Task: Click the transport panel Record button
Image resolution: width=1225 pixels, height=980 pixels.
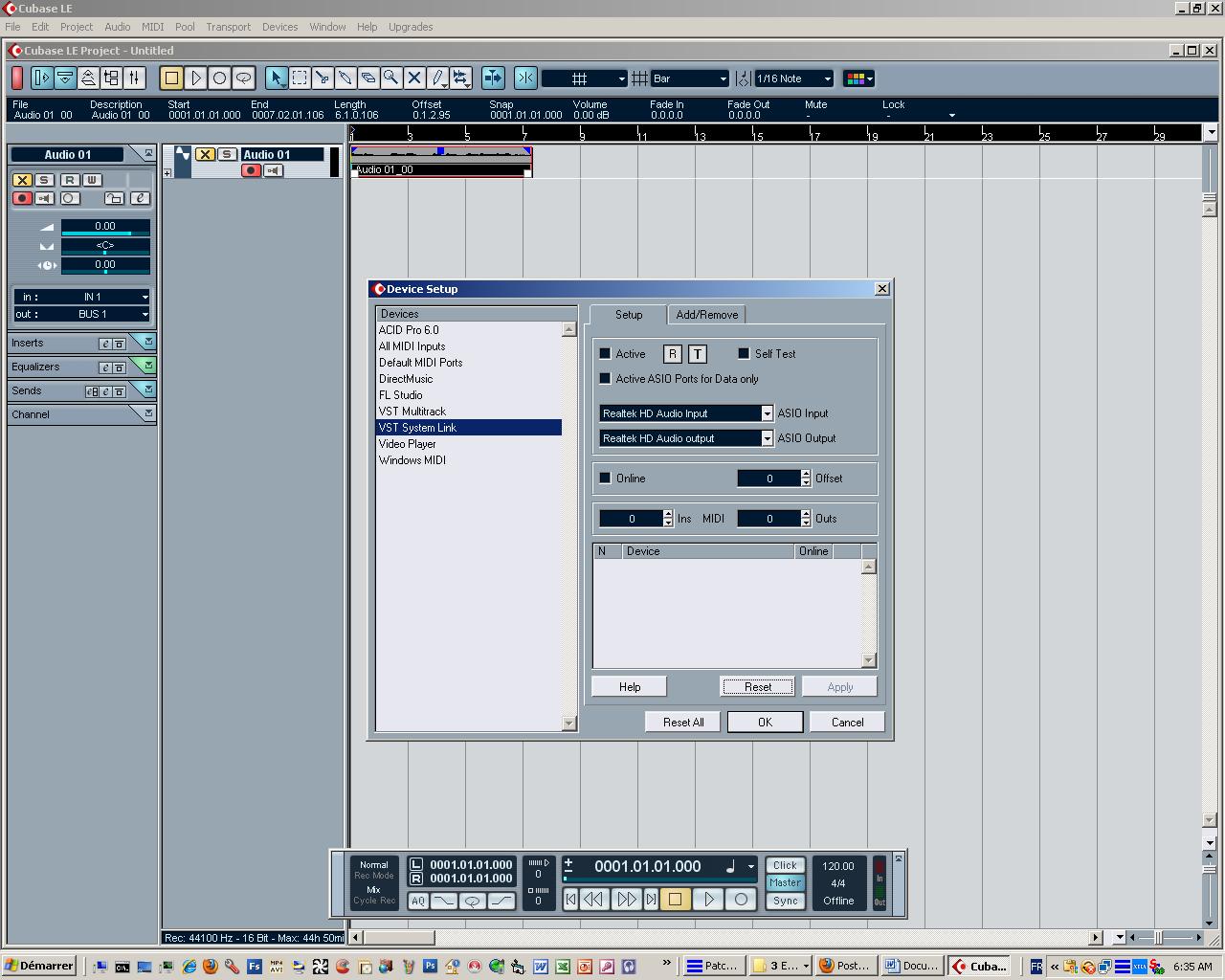Action: (x=741, y=900)
